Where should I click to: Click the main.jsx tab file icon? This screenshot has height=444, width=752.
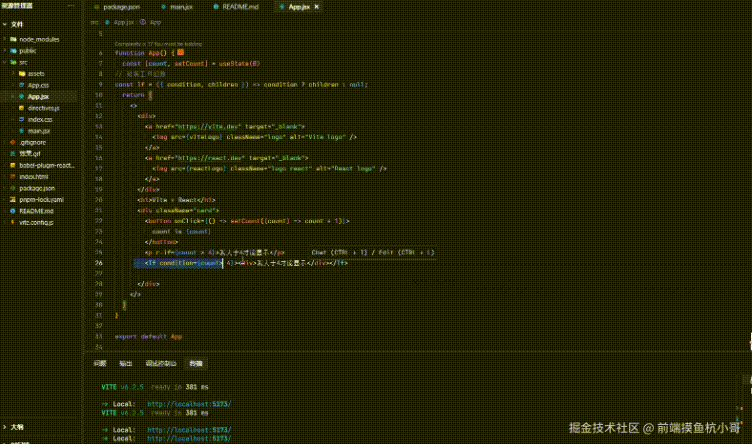coord(163,7)
